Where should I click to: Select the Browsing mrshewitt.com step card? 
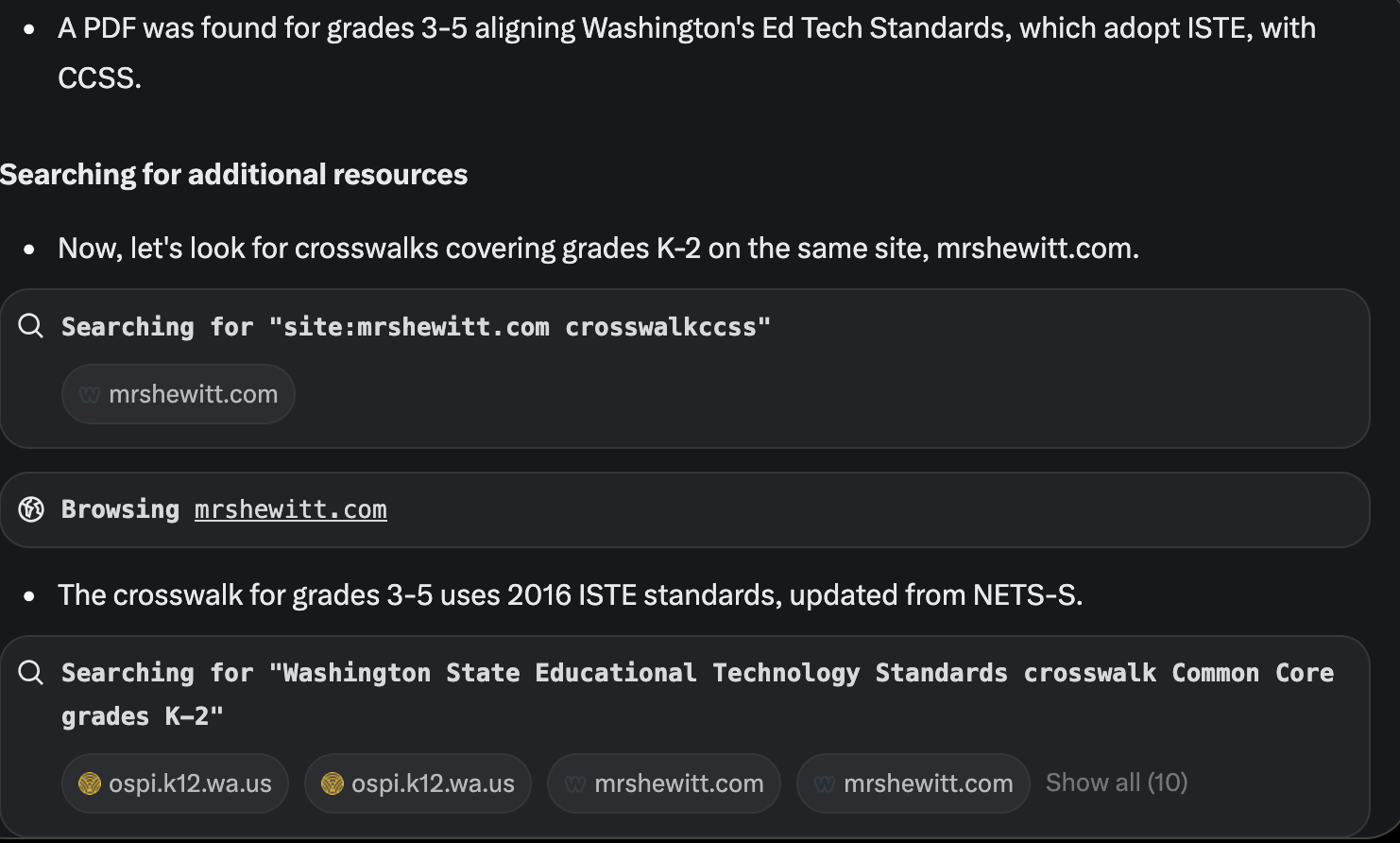click(685, 509)
